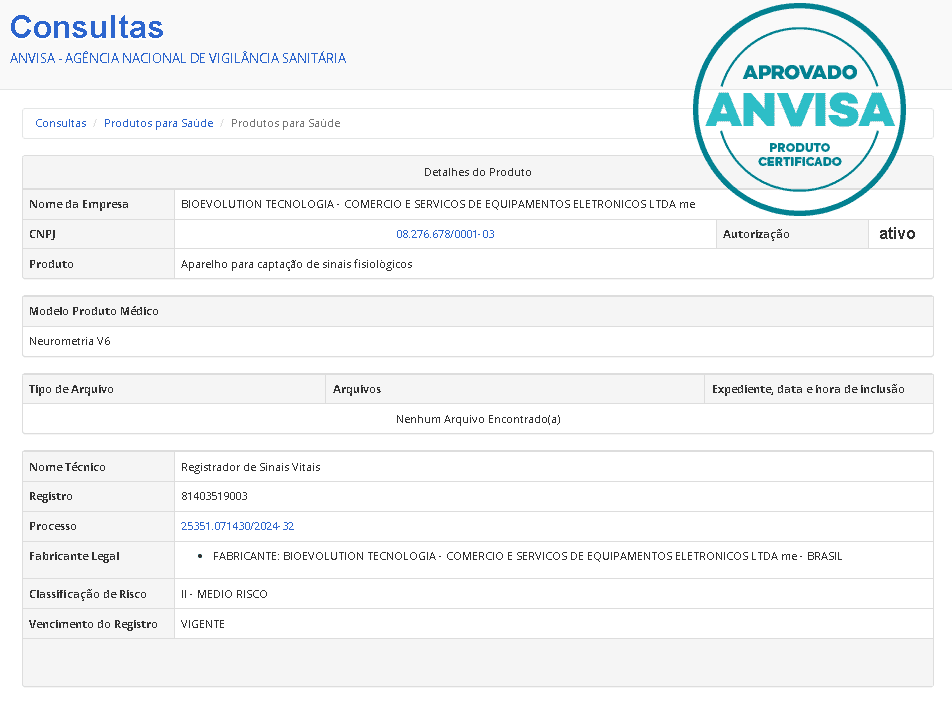Click the APROVADO ANVISA certification stamp
952x702 pixels.
[x=799, y=108]
